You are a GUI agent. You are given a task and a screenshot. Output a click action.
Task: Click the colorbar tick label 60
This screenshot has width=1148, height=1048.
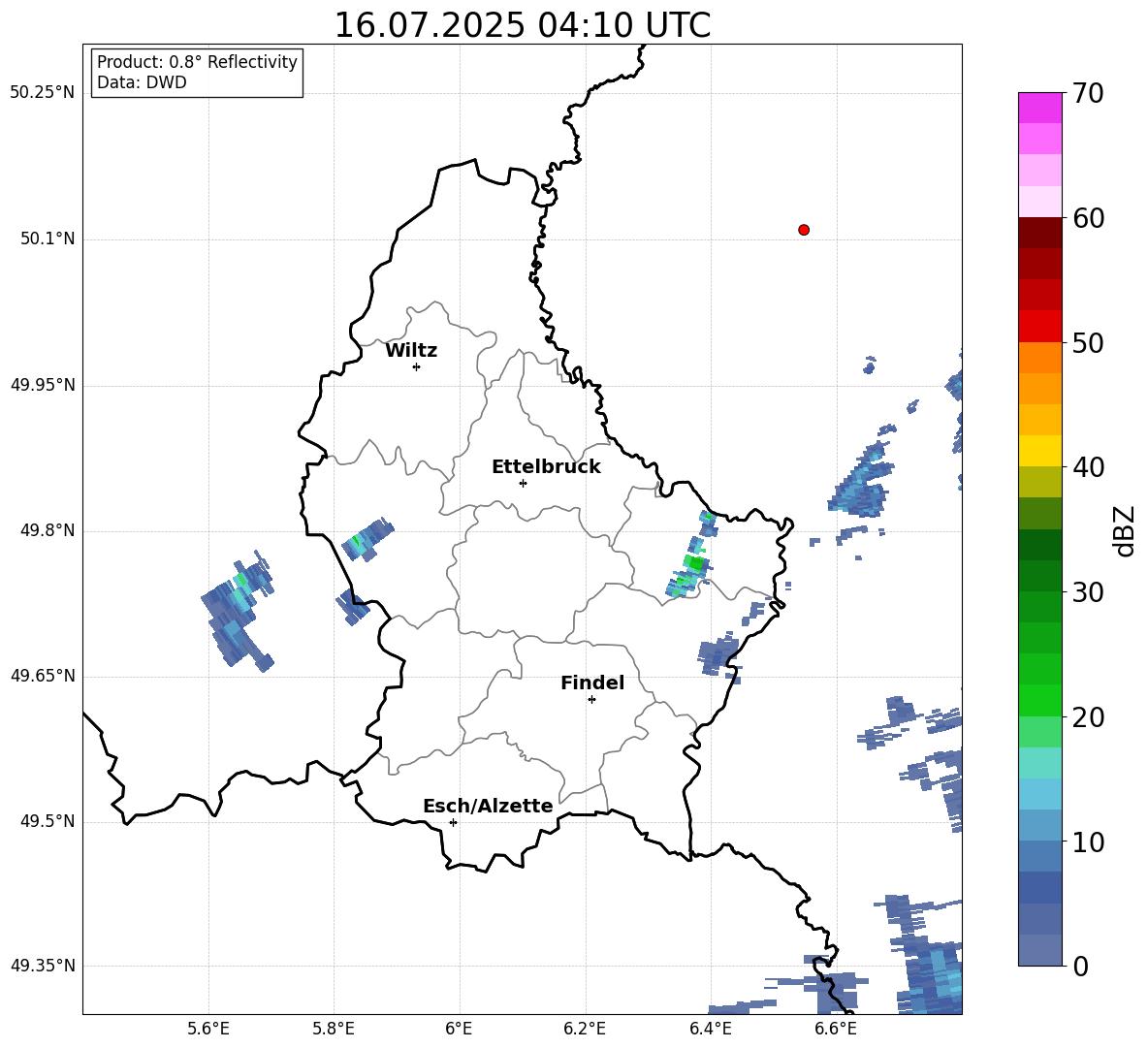(1088, 218)
